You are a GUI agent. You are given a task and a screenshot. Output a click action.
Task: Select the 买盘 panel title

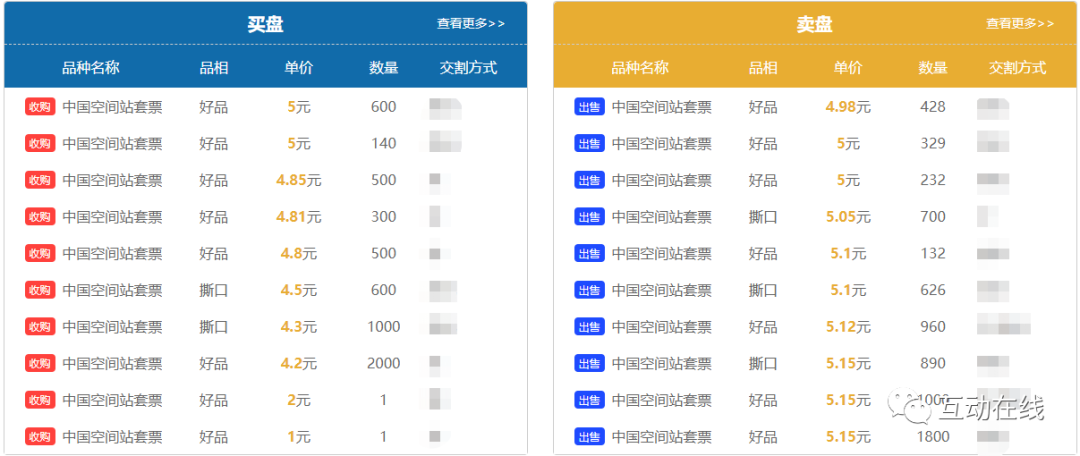click(x=265, y=24)
